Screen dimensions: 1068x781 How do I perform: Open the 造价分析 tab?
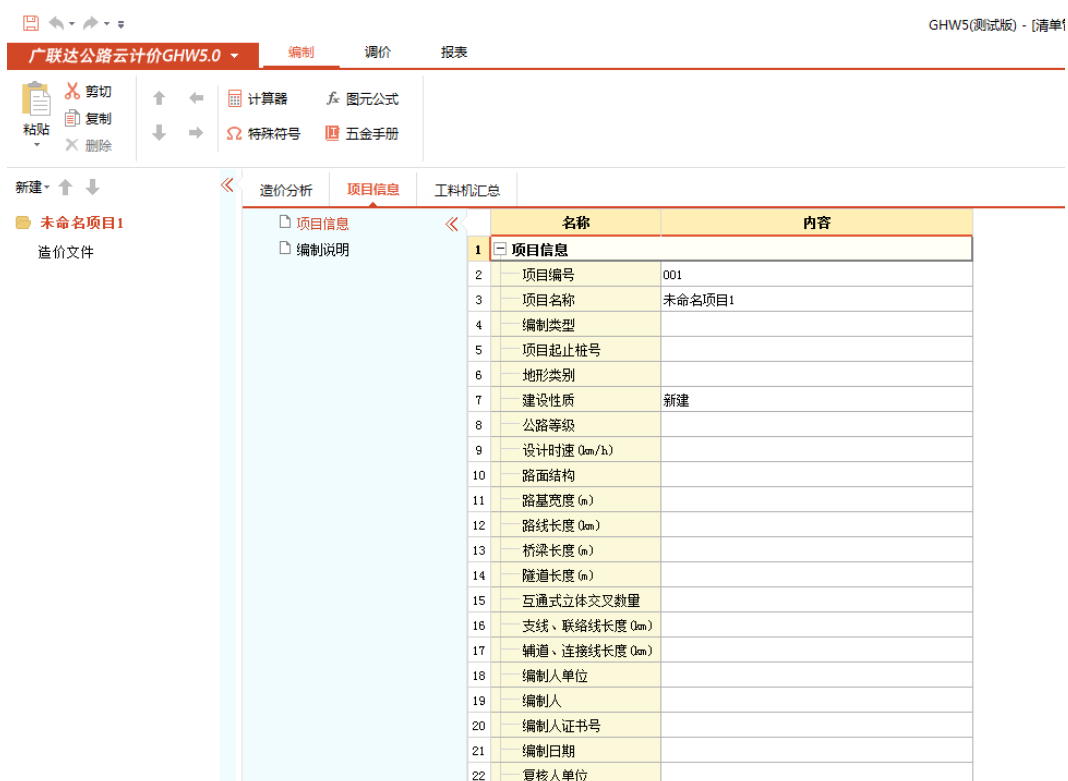coord(286,190)
